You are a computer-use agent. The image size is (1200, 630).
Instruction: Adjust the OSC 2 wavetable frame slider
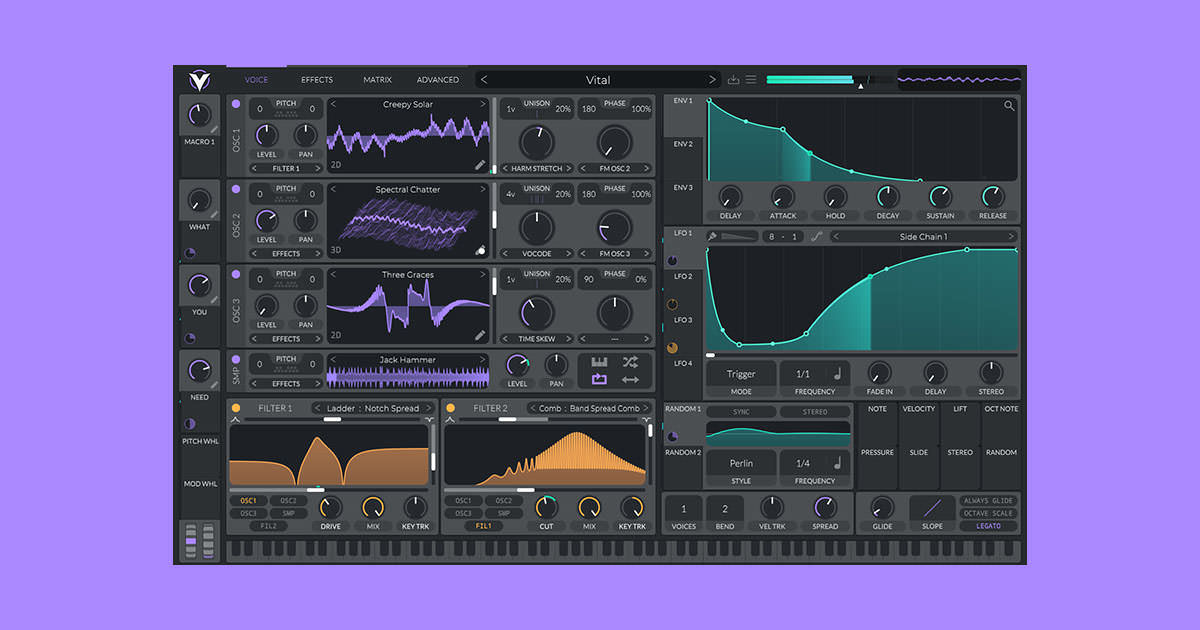tap(494, 220)
